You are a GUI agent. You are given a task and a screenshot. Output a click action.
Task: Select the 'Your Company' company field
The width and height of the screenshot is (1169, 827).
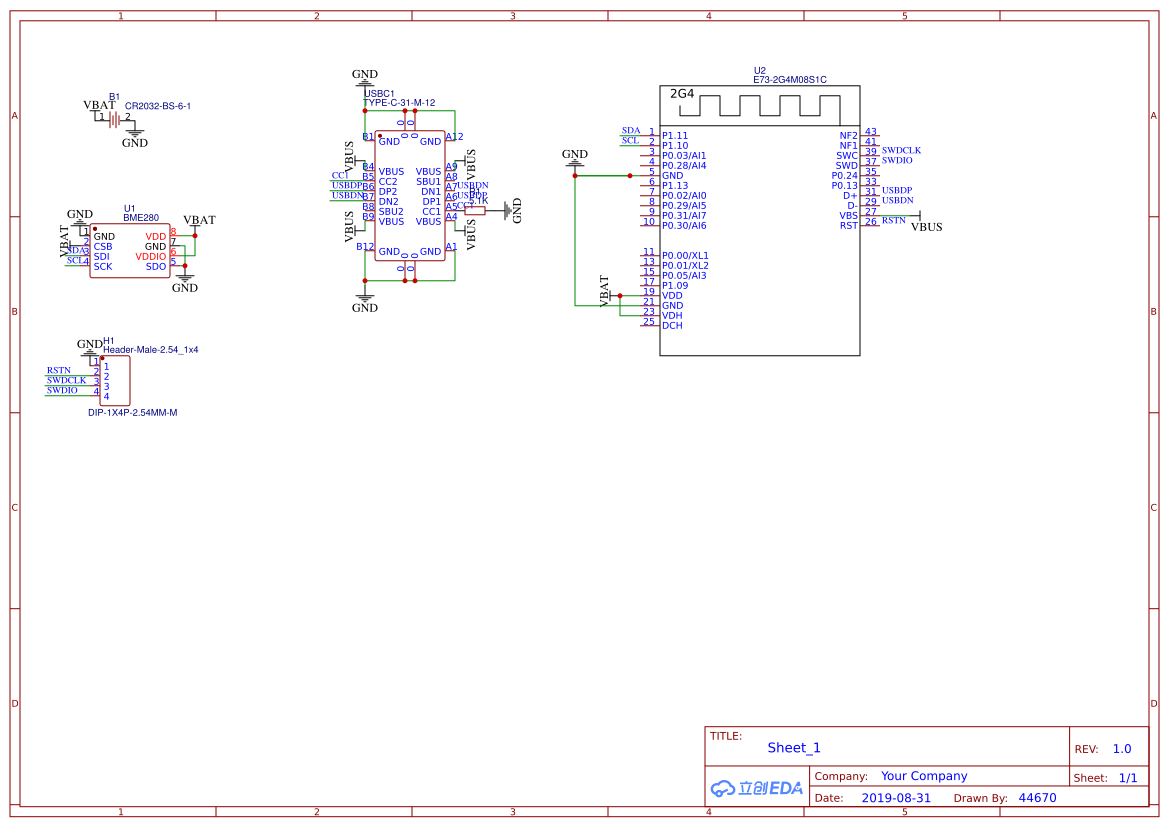point(924,776)
